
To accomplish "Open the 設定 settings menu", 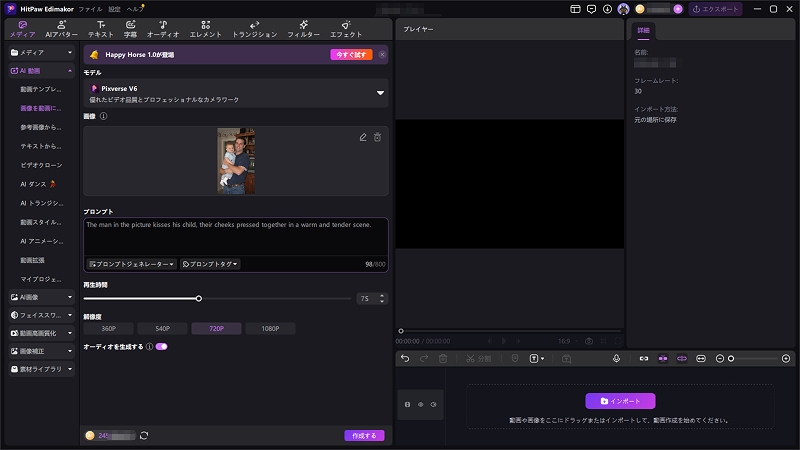I will (x=114, y=9).
